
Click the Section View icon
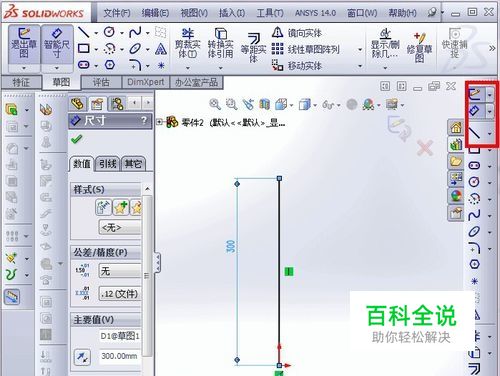click(x=265, y=105)
